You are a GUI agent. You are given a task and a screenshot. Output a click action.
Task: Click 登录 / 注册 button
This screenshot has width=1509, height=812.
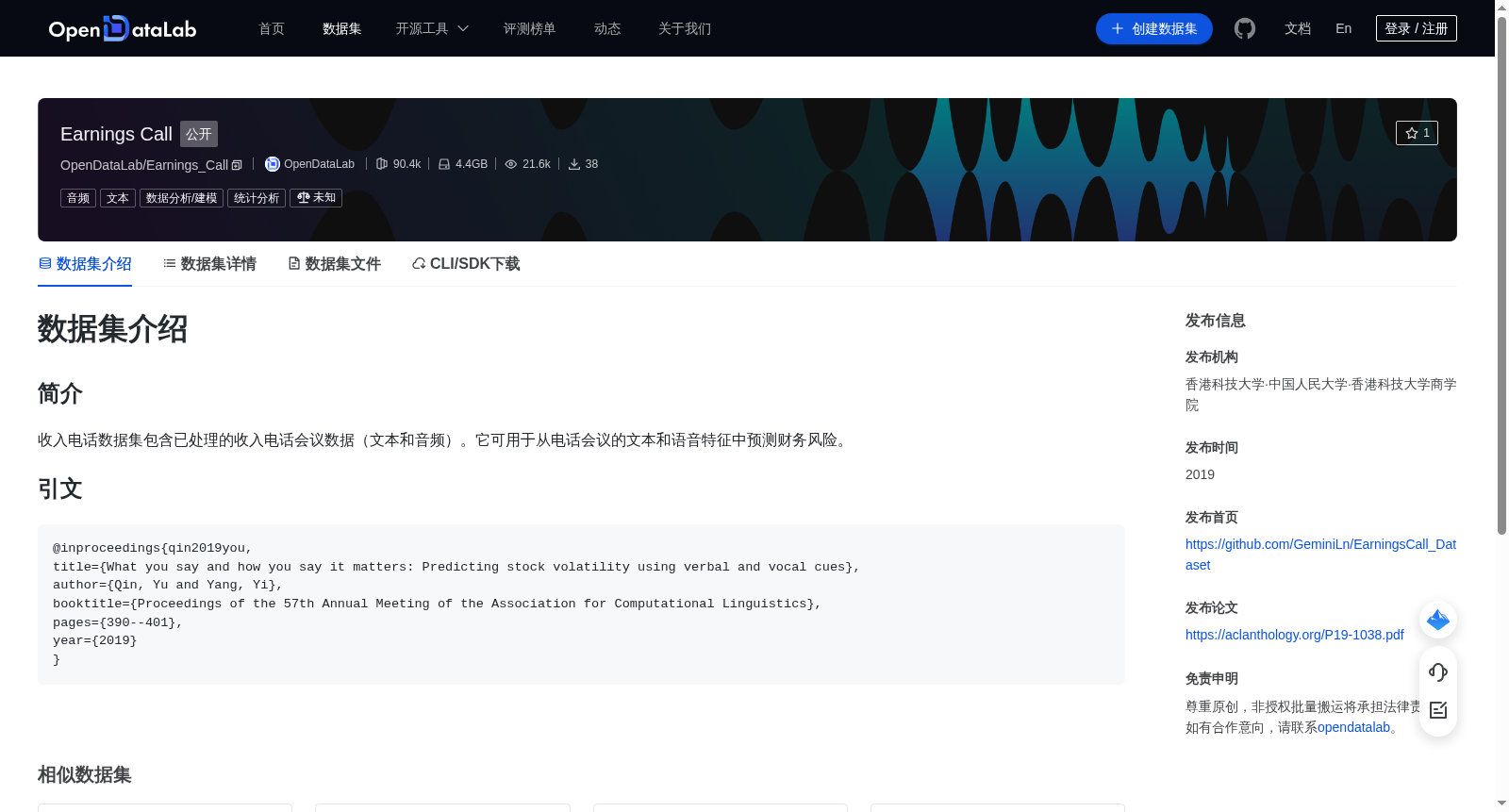[x=1417, y=28]
